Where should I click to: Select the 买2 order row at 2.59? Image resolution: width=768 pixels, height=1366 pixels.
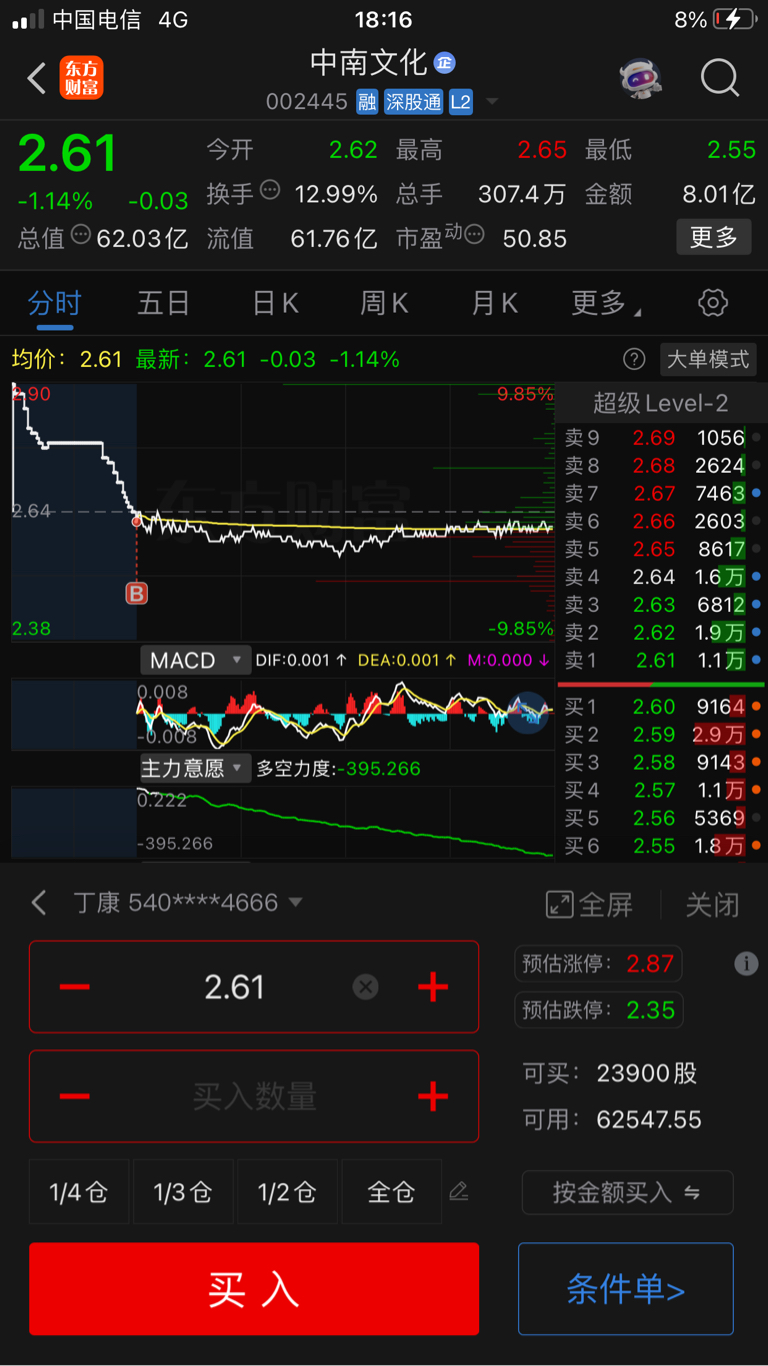tap(661, 735)
